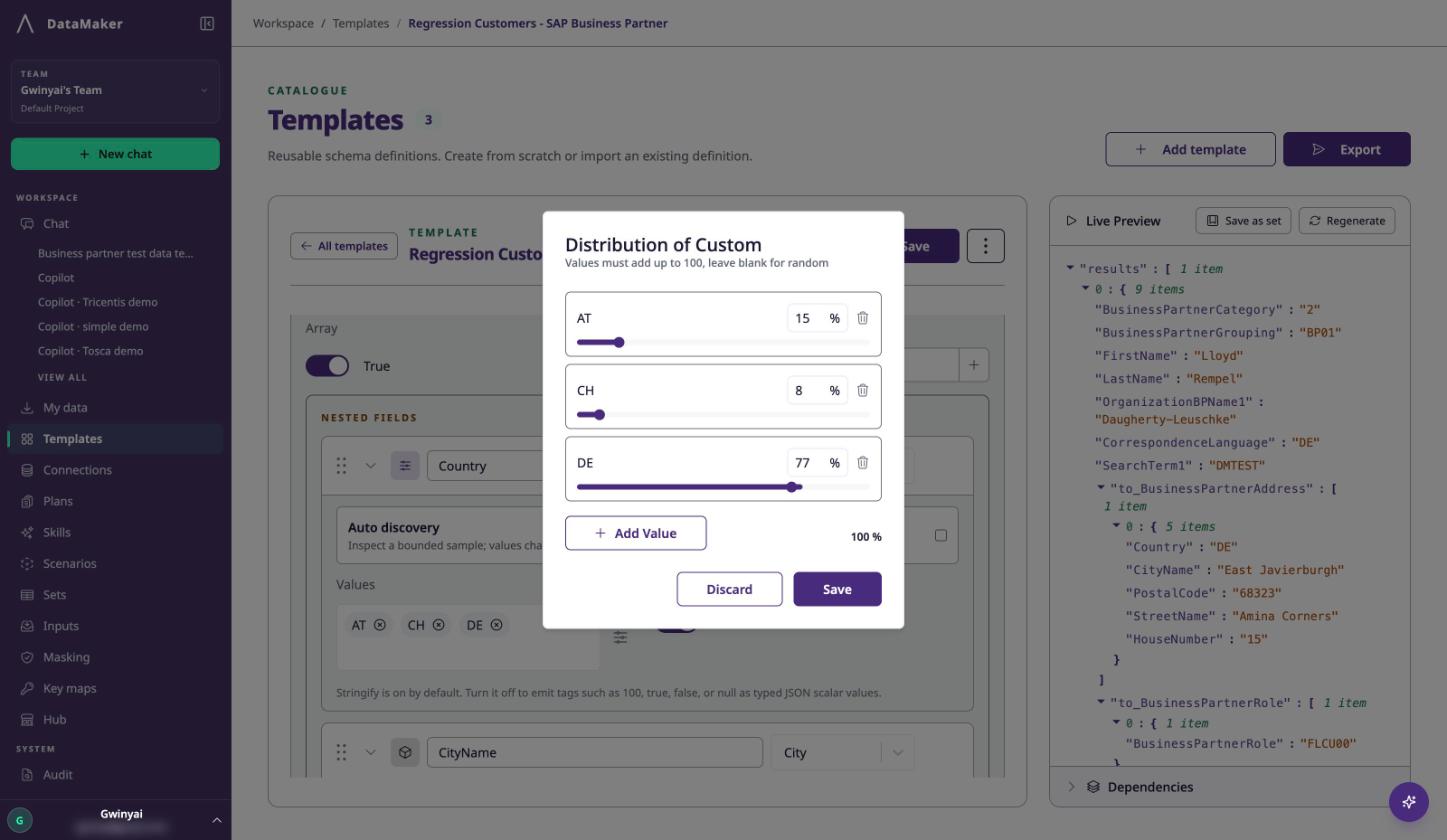The image size is (1447, 840).
Task: Click the Export button
Action: tap(1346, 149)
